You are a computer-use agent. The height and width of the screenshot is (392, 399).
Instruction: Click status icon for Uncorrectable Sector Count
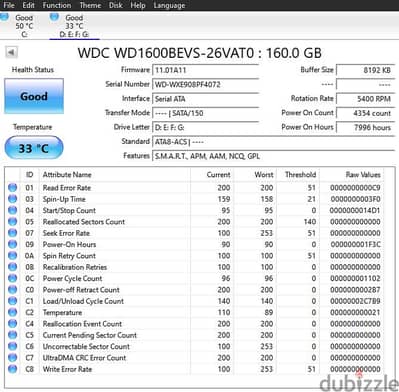click(13, 346)
